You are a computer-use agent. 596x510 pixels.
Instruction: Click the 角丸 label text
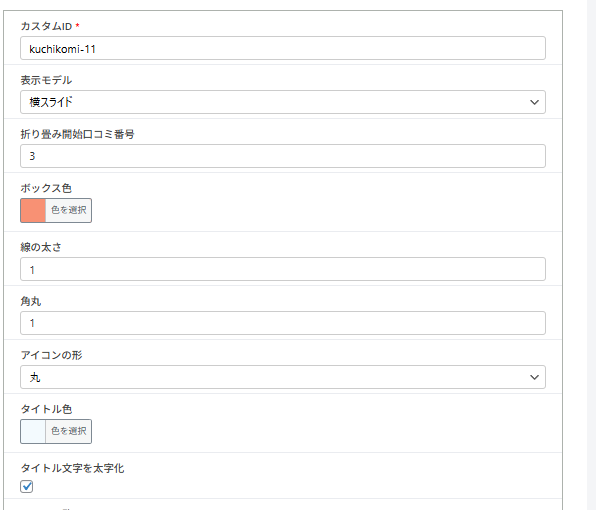30,301
